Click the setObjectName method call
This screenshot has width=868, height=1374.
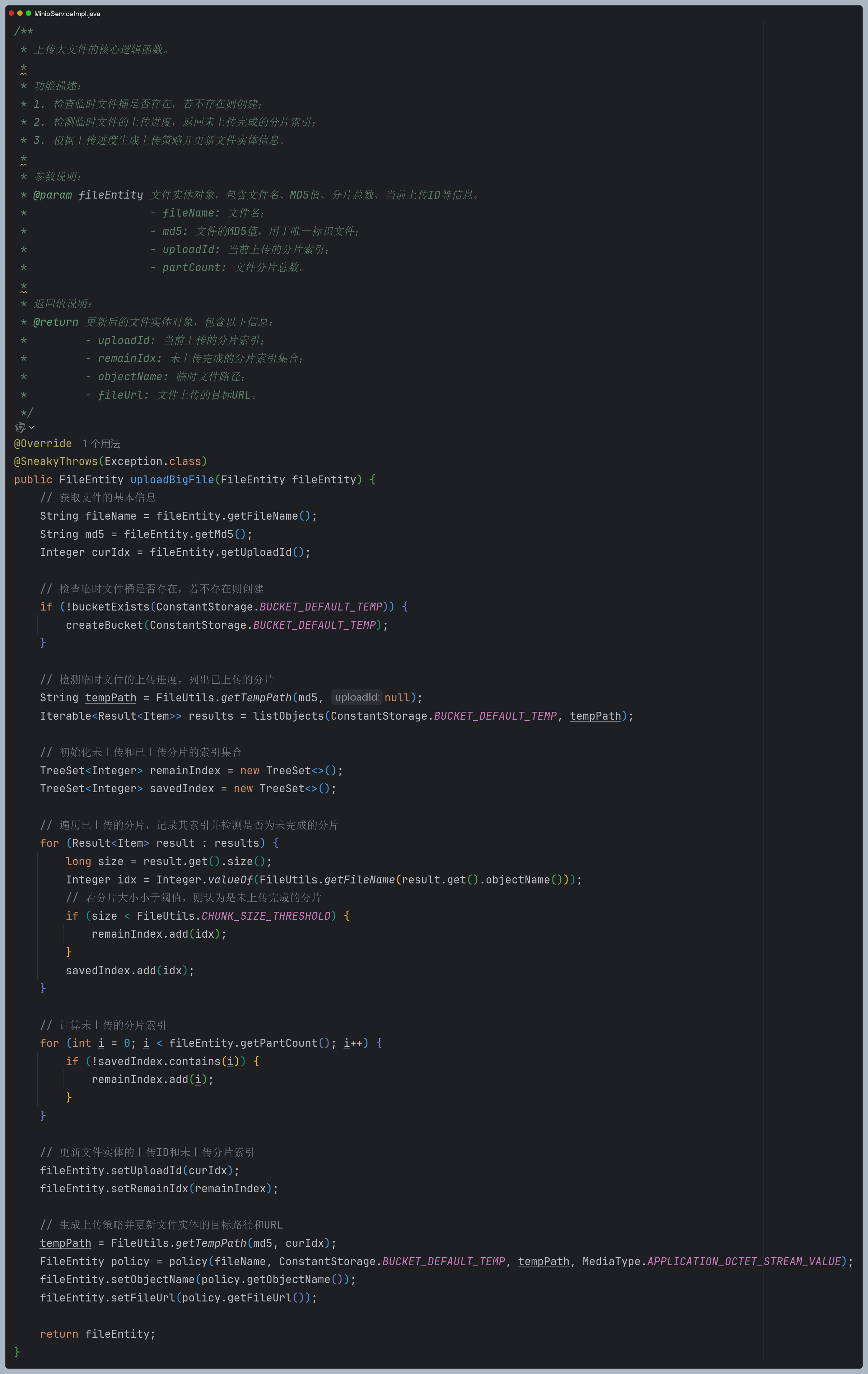(153, 1279)
